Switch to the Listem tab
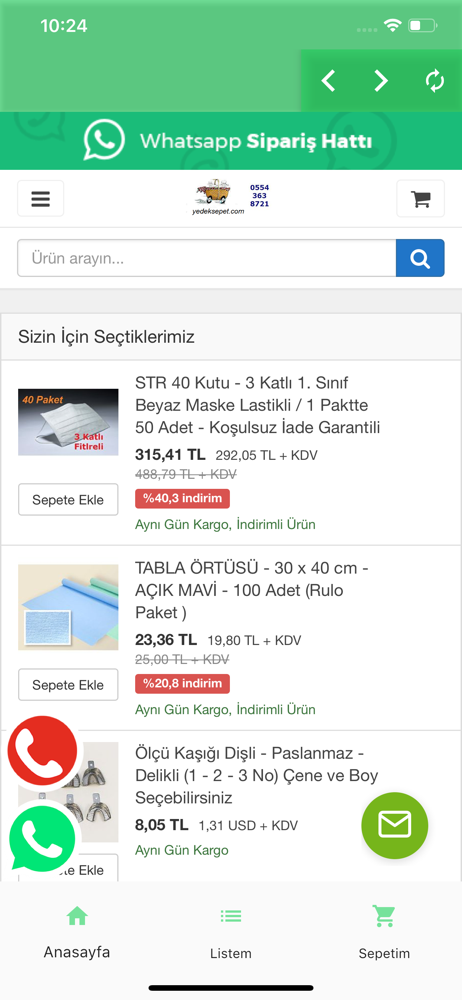Viewport: 462px width, 1000px height. coord(231,932)
